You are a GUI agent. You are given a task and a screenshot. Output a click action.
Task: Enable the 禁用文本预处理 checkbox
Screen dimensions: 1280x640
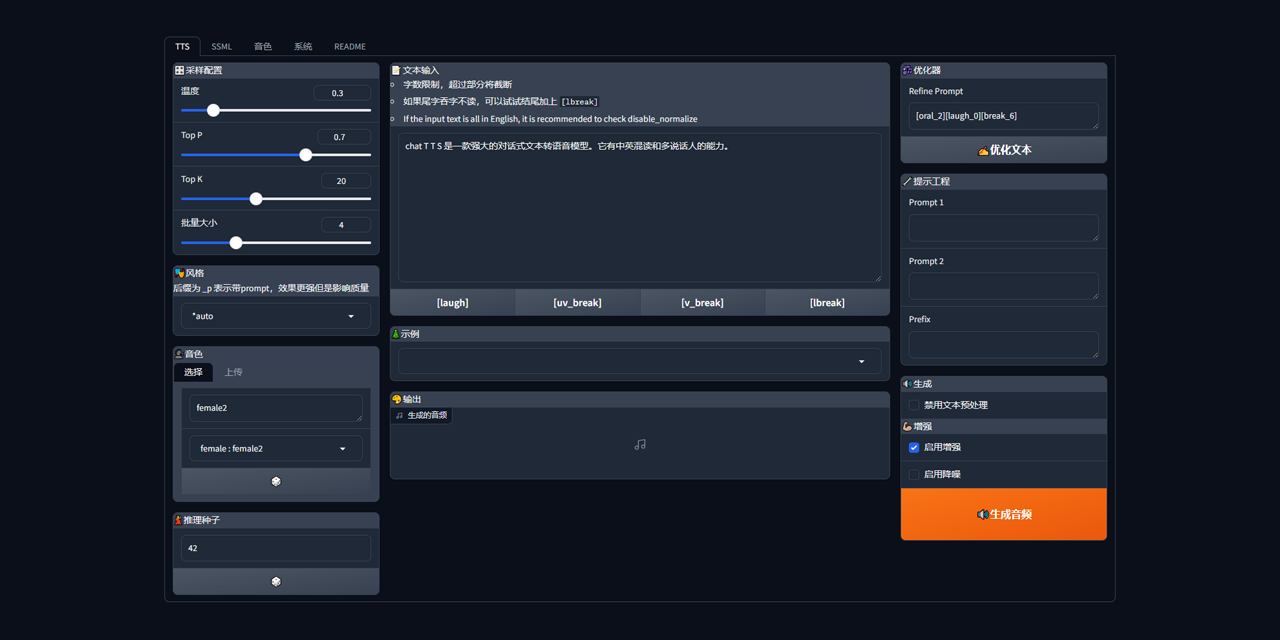[914, 405]
